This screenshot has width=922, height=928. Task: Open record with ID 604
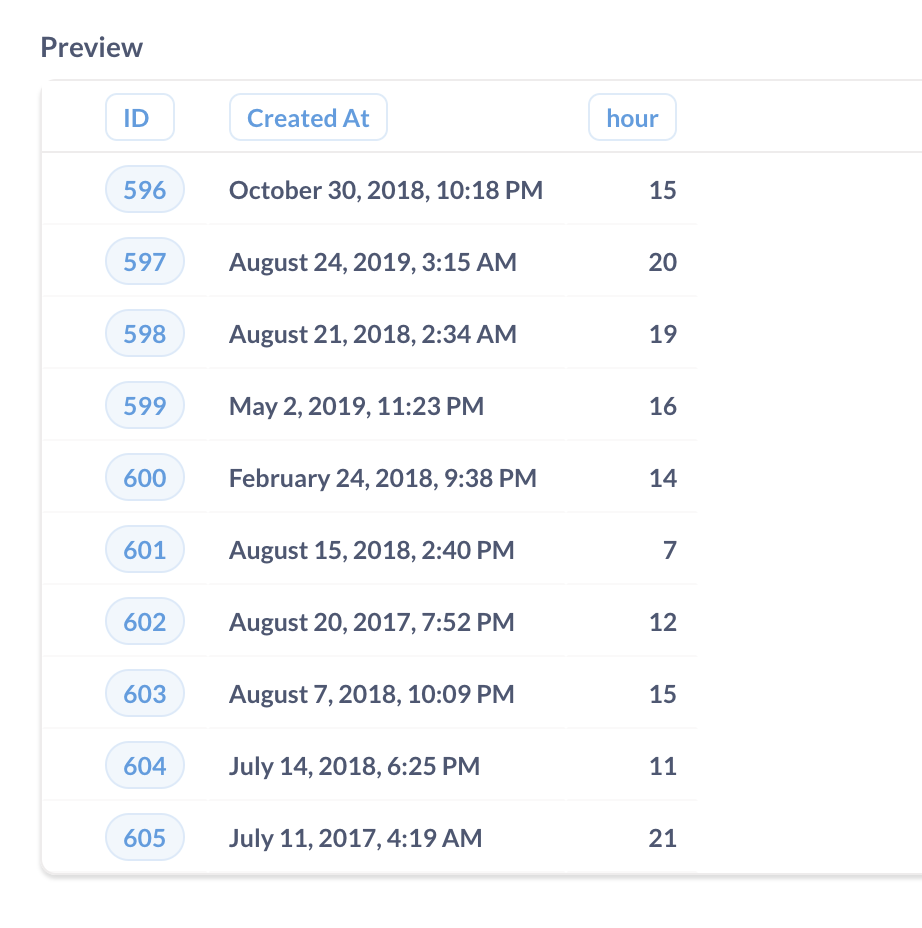(x=144, y=765)
